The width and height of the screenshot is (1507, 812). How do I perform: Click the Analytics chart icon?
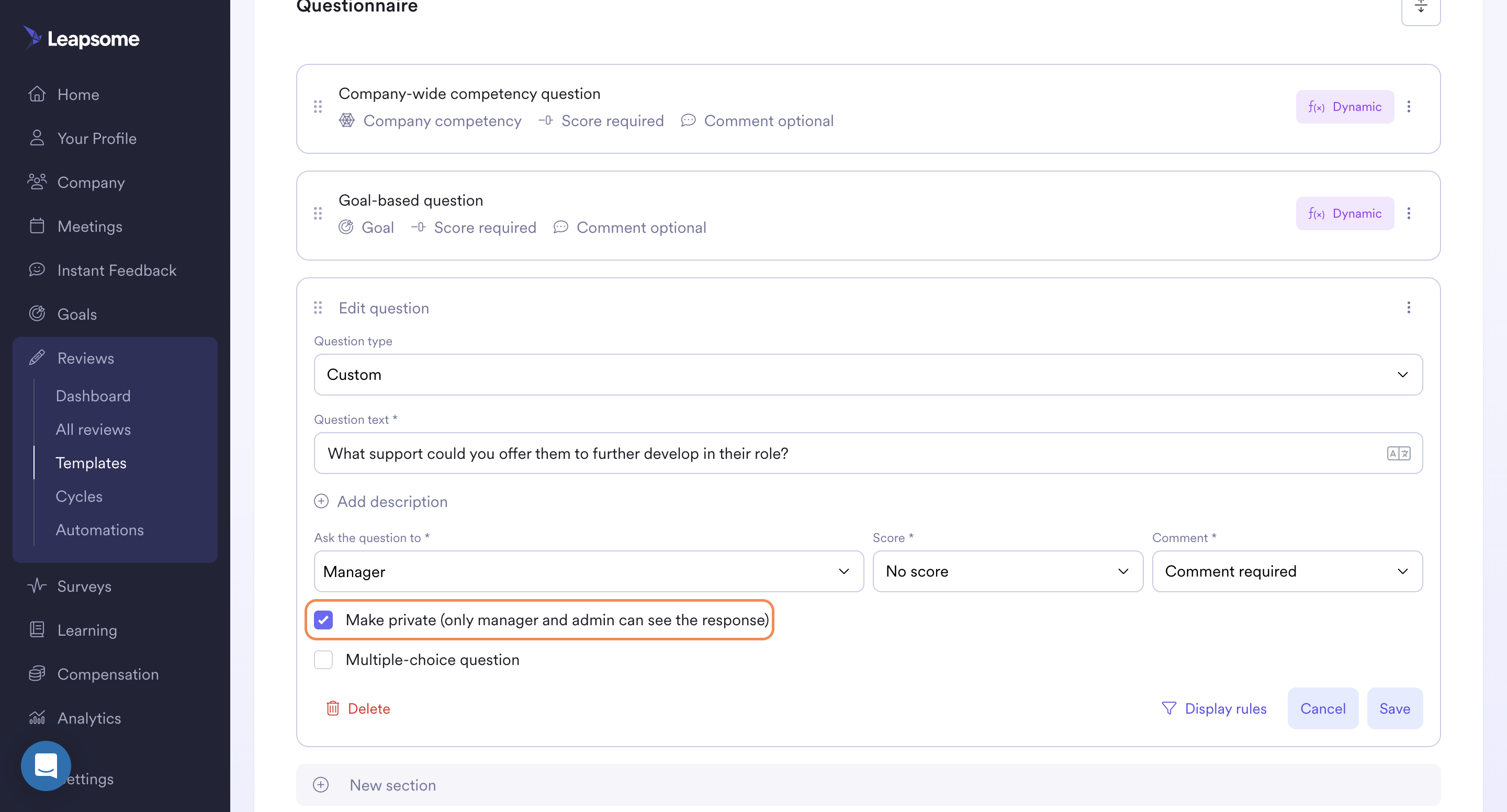pyautogui.click(x=37, y=717)
